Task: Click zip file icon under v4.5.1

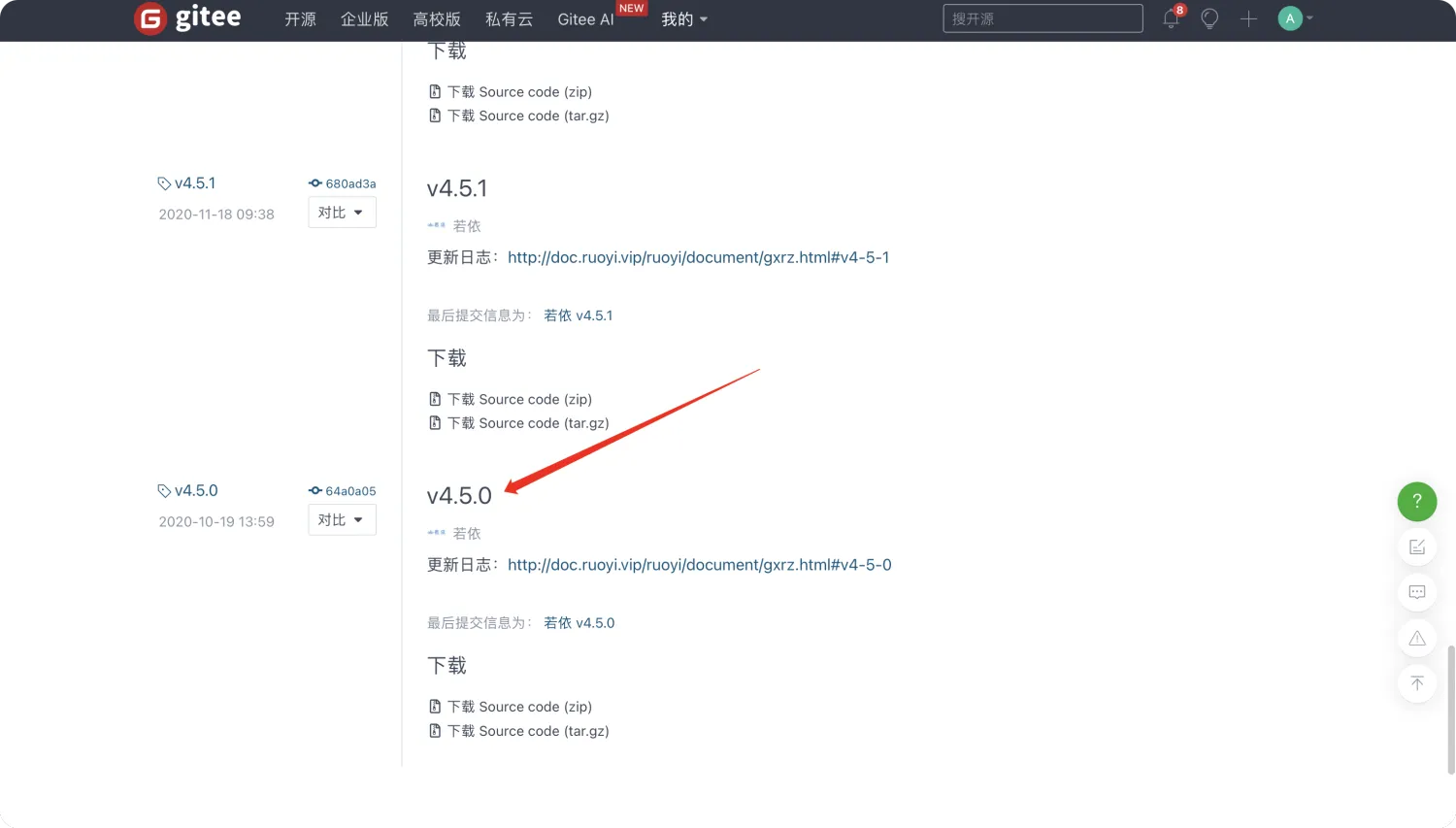Action: 435,399
